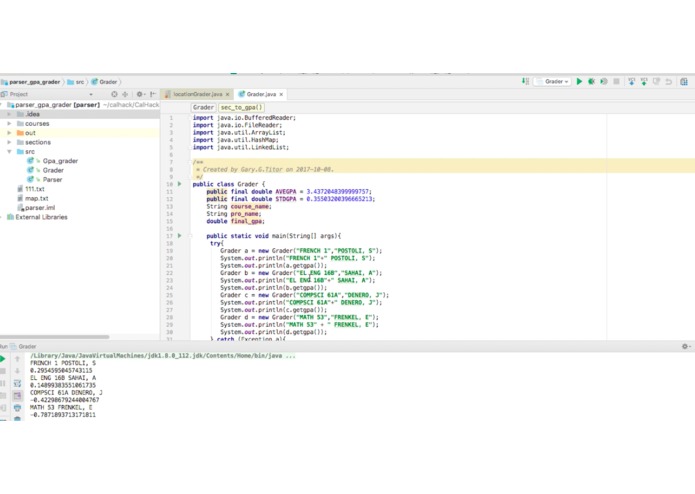695x494 pixels.
Task: Click the make project build icon
Action: 525,81
